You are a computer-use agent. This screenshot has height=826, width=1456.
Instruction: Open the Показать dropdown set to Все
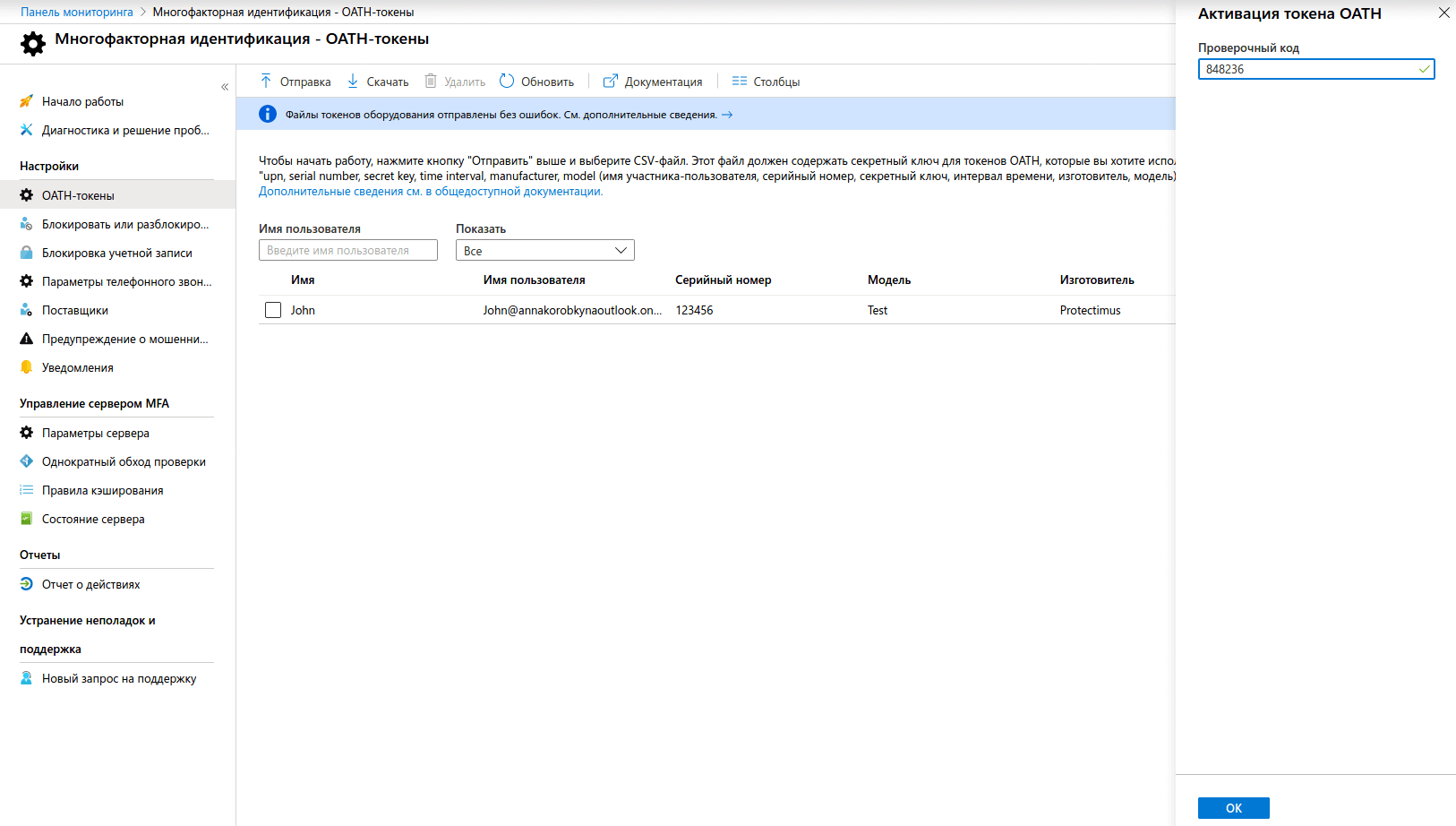click(545, 250)
